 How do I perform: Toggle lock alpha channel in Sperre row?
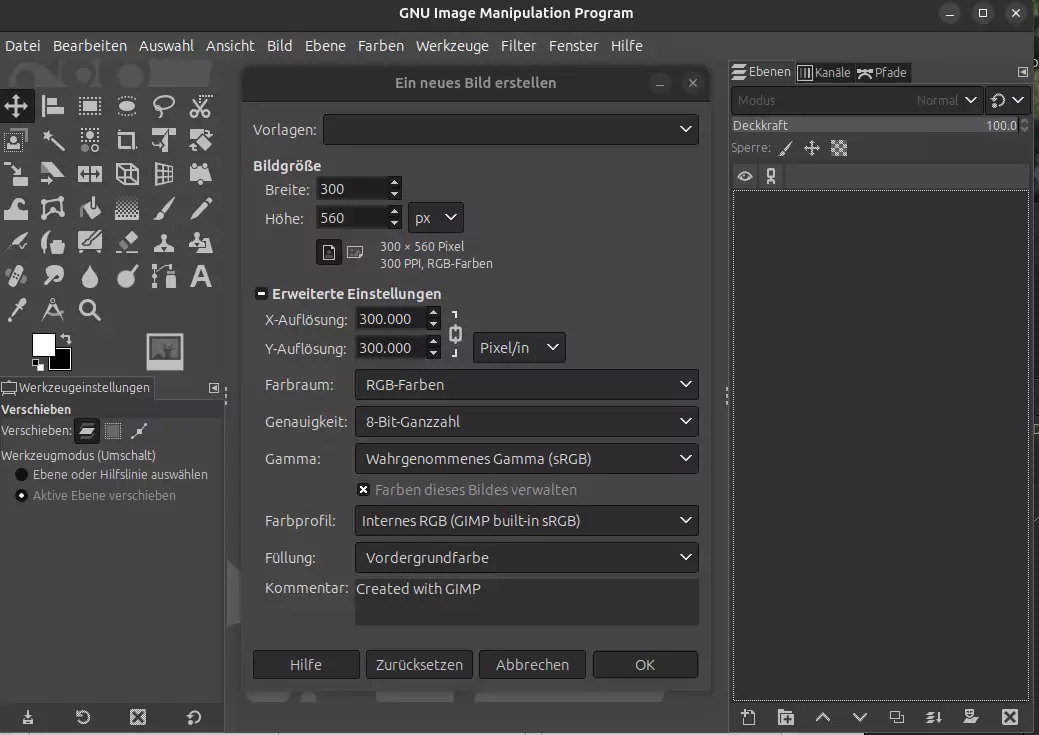click(839, 148)
